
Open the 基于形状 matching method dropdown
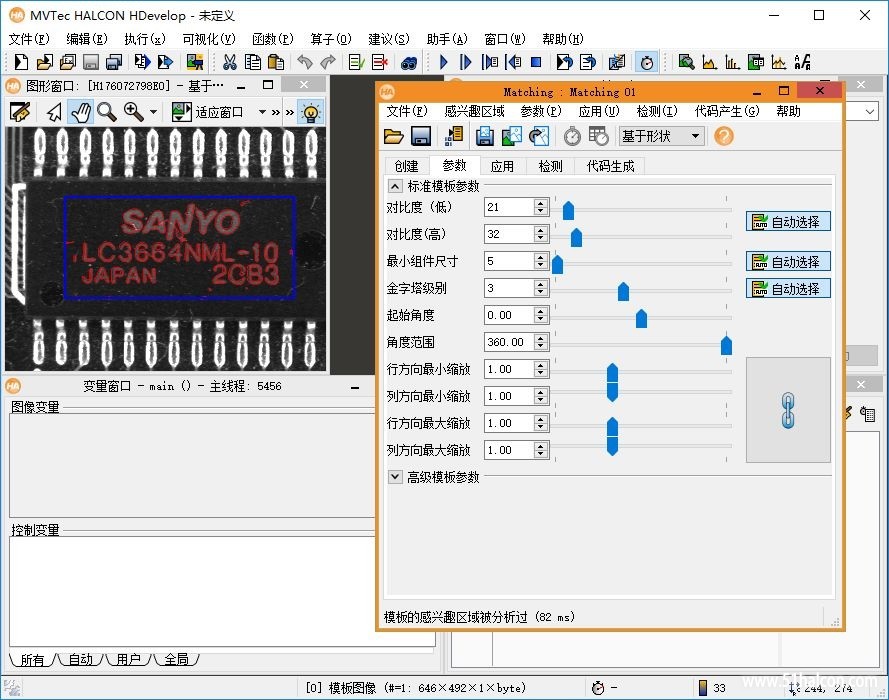tap(661, 136)
